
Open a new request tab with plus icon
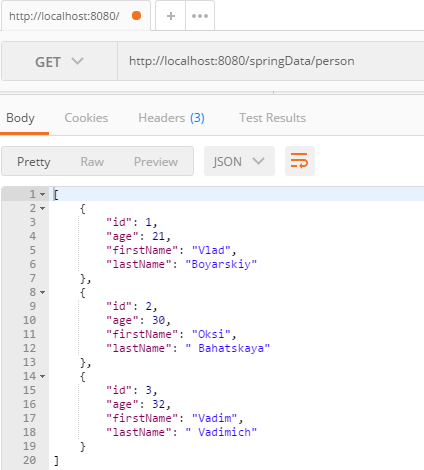(171, 16)
